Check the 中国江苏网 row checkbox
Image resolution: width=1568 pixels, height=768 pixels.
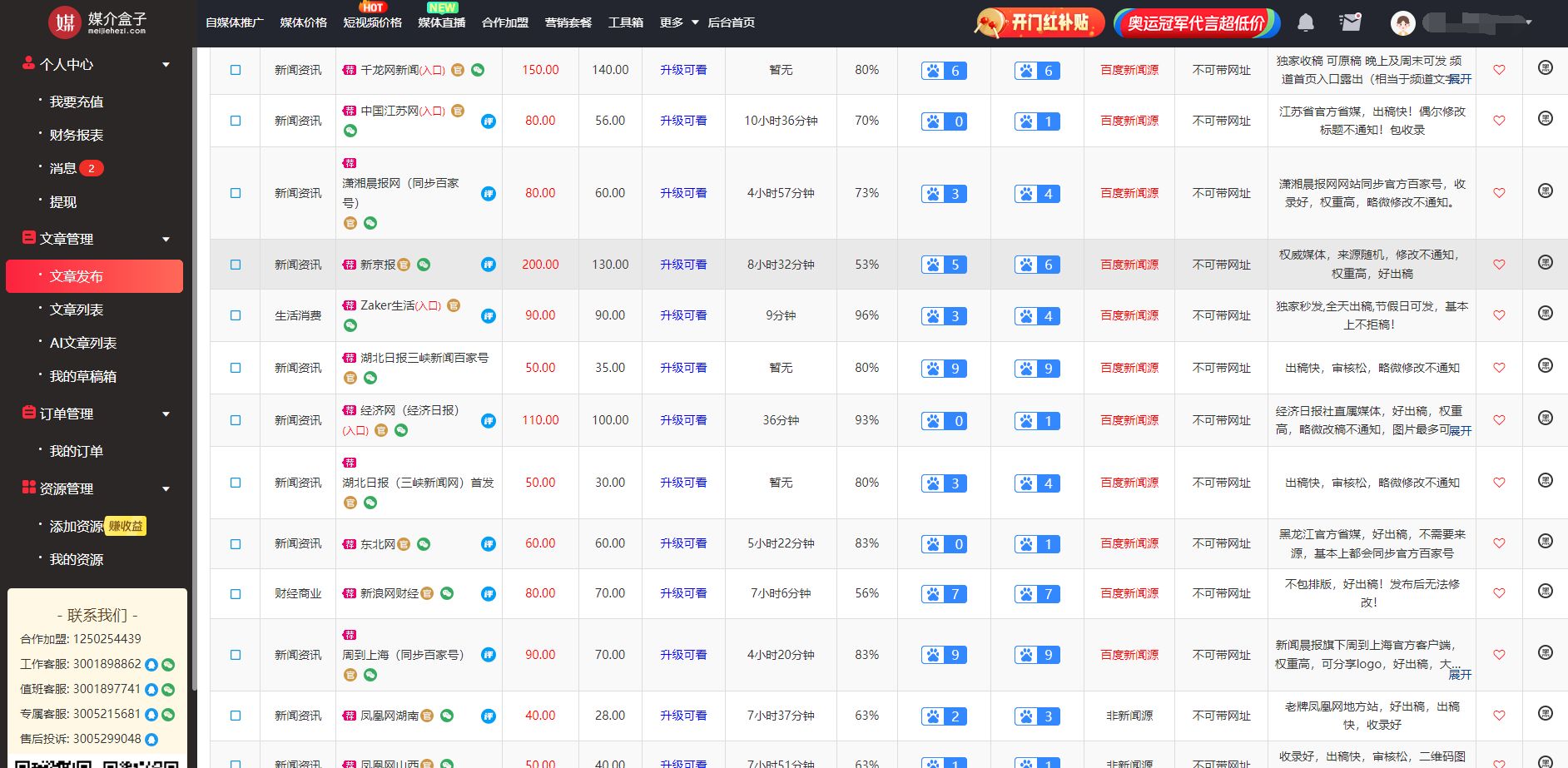tap(236, 121)
